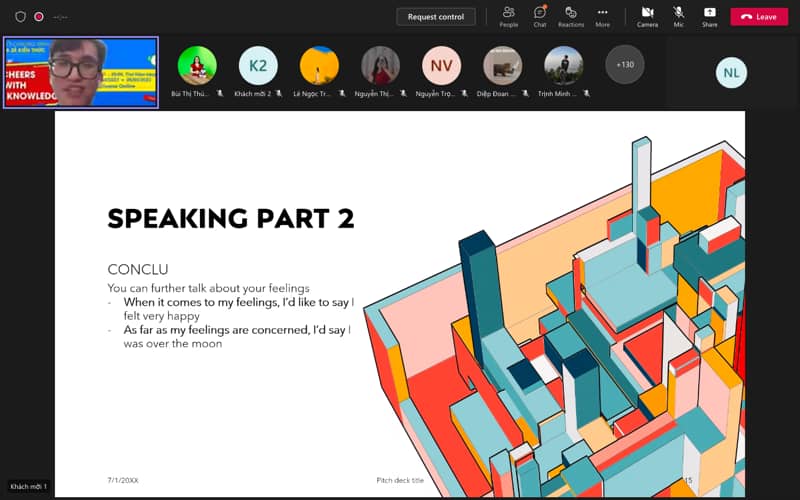Viewport: 800px width, 500px height.
Task: Select Lê Ngọc Tr participant avatar
Action: [319, 66]
